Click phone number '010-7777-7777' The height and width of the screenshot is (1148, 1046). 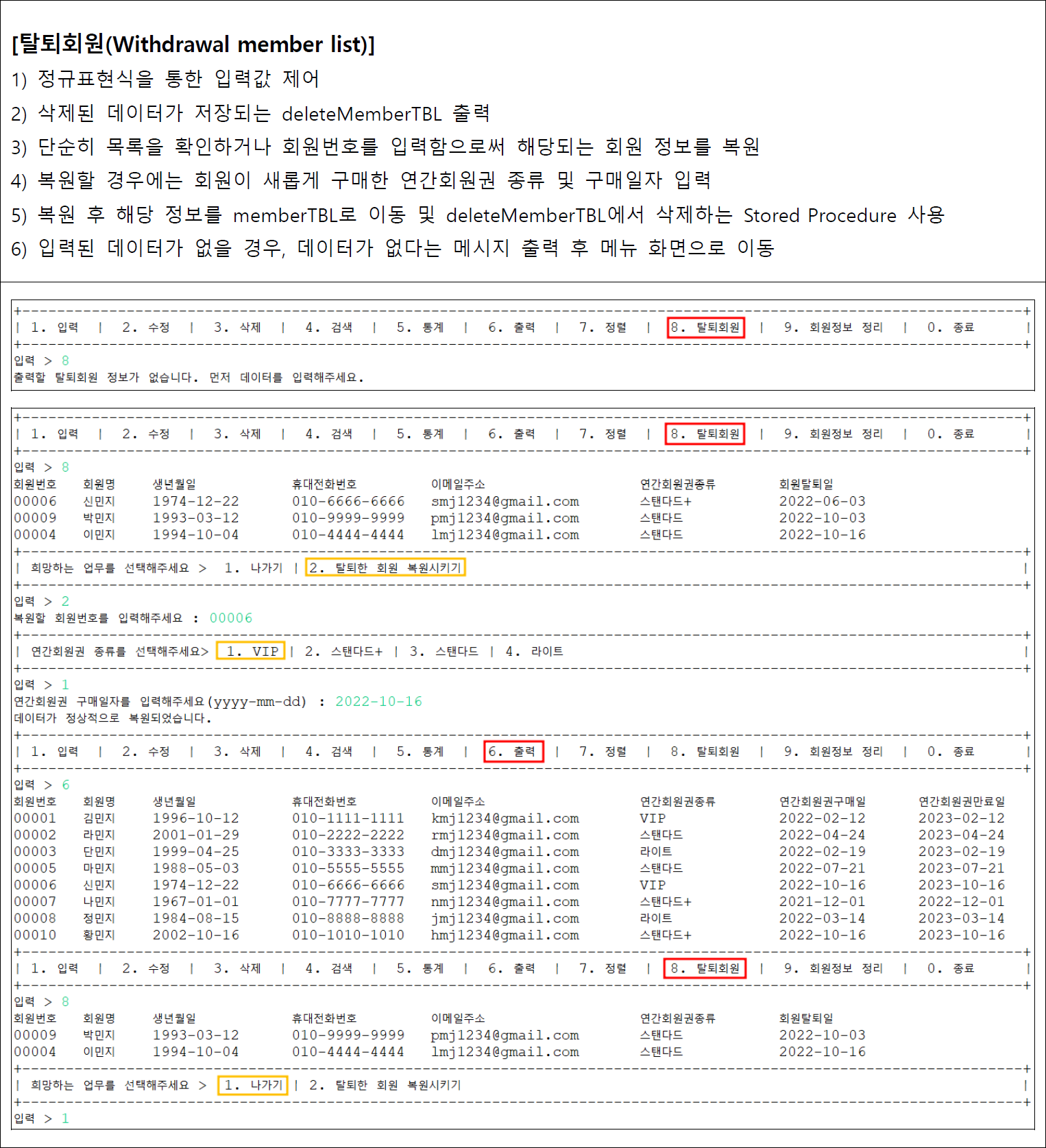(x=348, y=901)
